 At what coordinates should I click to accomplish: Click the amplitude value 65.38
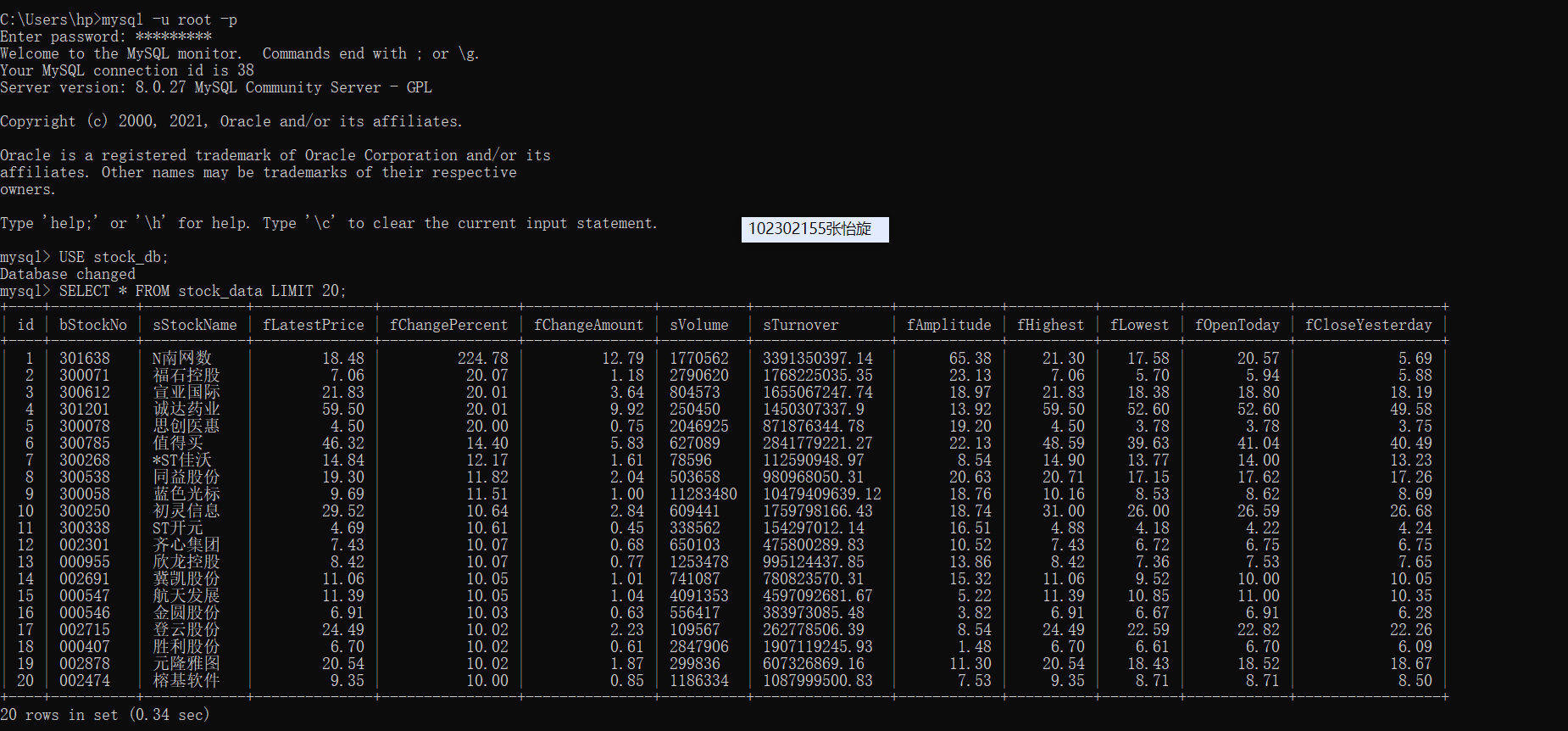(970, 359)
